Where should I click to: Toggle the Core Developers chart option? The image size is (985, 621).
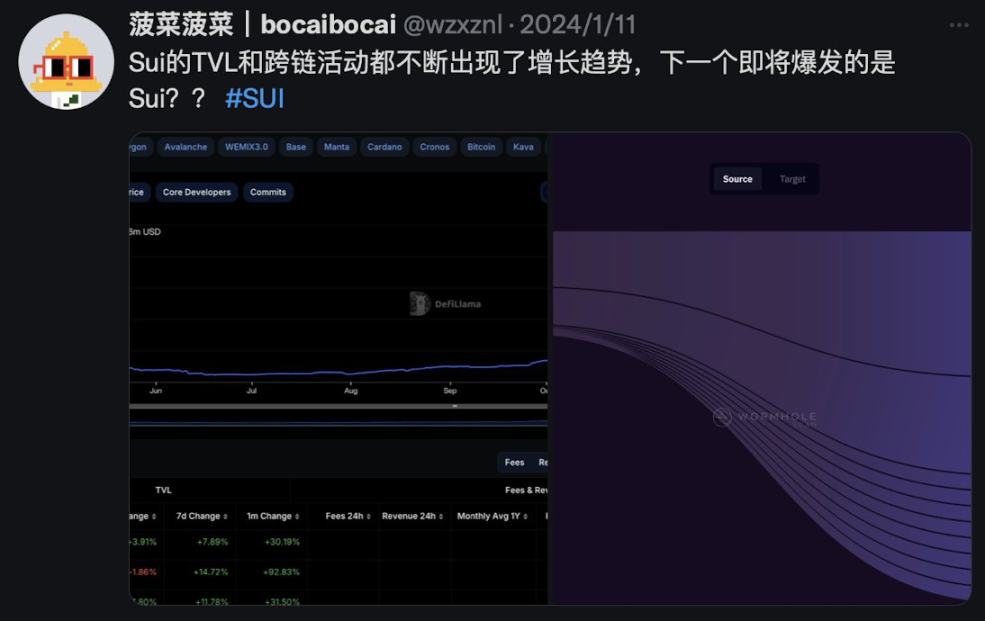click(197, 192)
